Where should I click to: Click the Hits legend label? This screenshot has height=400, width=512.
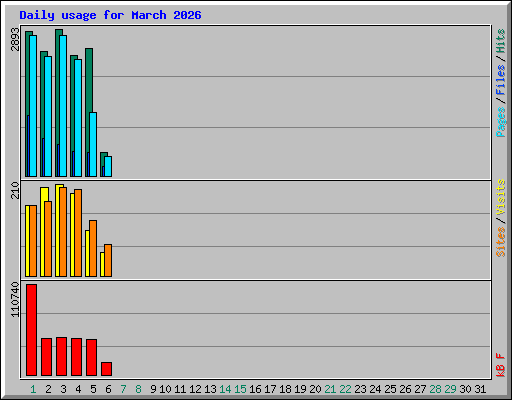point(500,41)
